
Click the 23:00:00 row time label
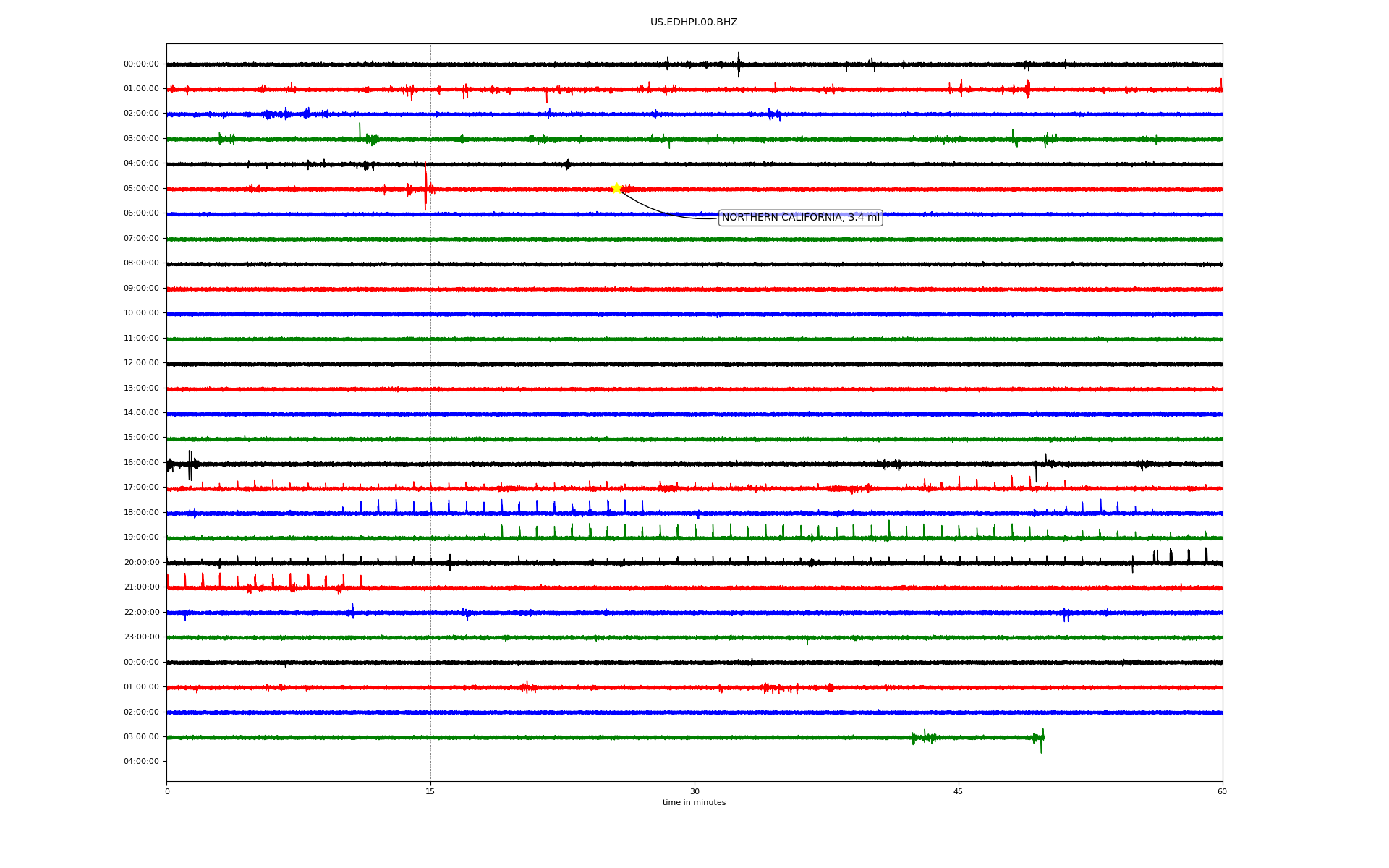click(141, 637)
